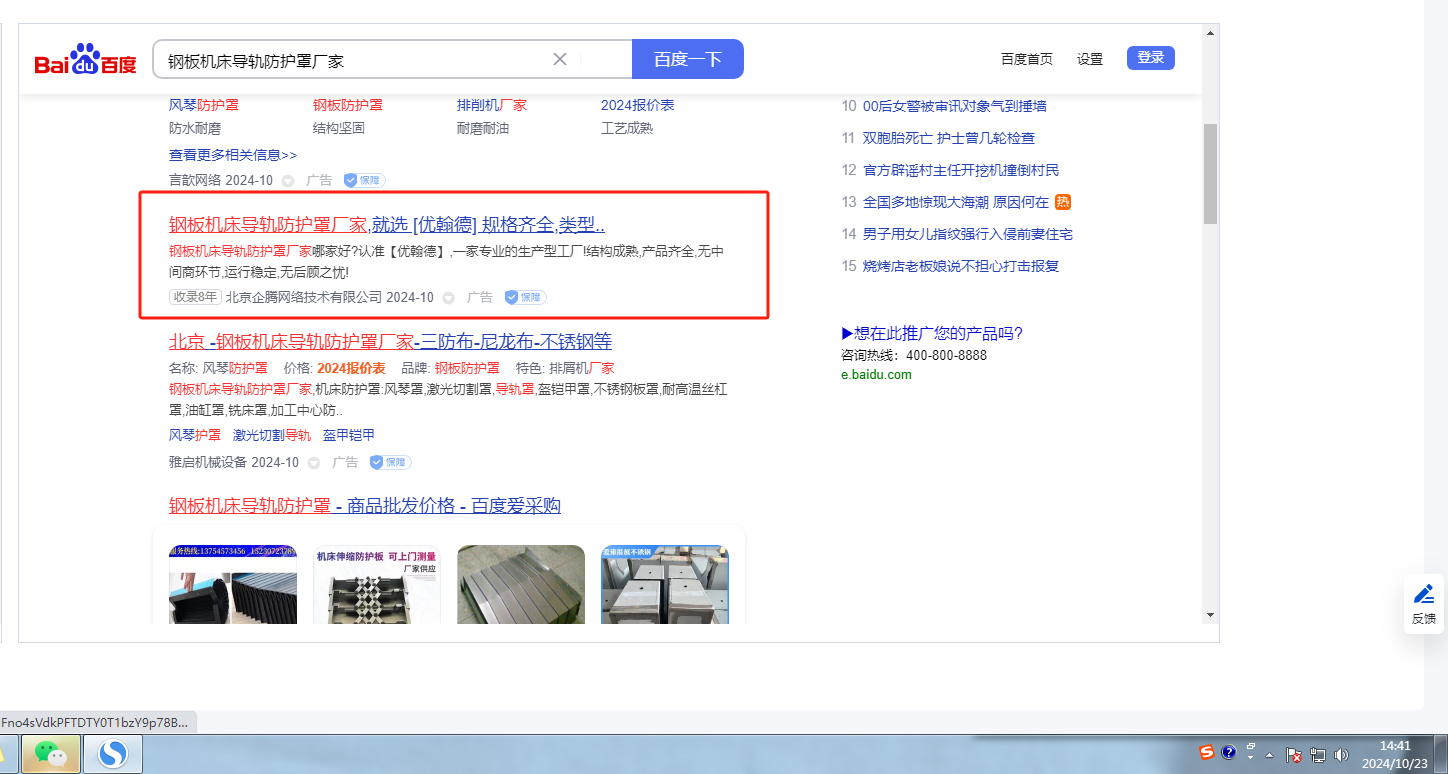Screen dimensions: 1448x774
Task: Open the taskbar clock showing 14:41
Action: tap(1395, 754)
